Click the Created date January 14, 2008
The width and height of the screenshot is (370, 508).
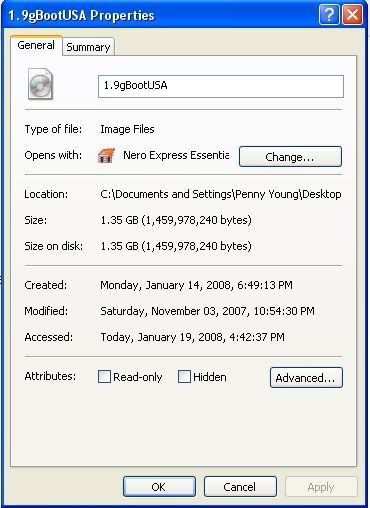[x=196, y=285]
